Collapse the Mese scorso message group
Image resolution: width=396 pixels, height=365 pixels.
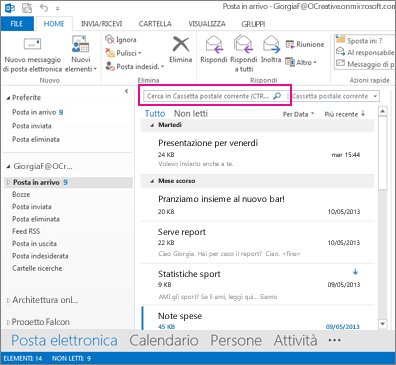pos(152,181)
